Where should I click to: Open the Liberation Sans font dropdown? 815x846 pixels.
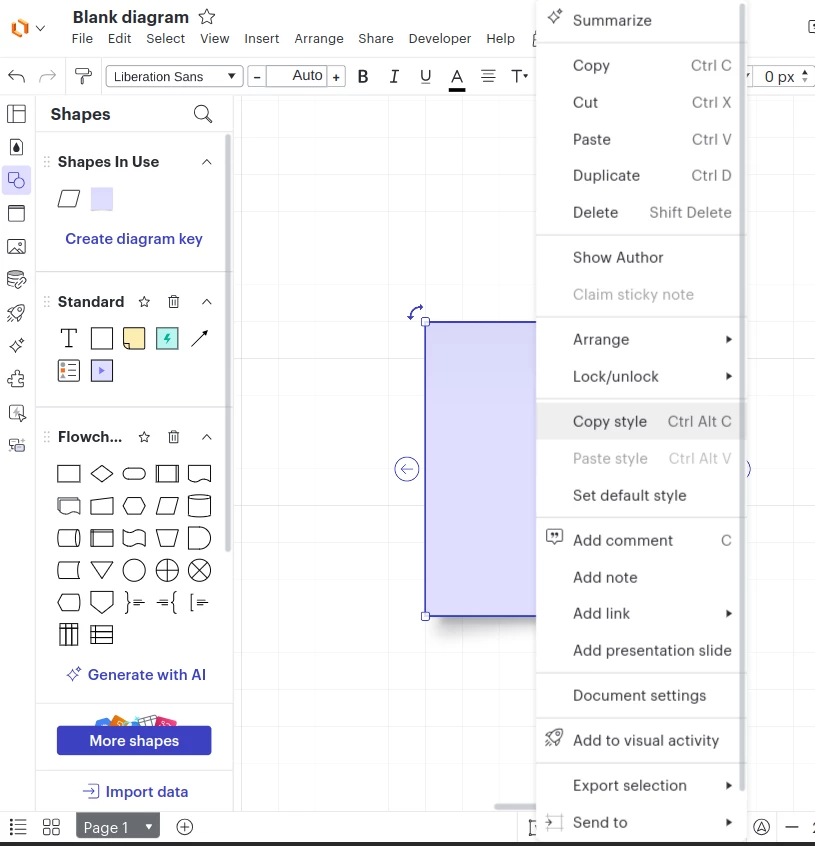coord(173,76)
